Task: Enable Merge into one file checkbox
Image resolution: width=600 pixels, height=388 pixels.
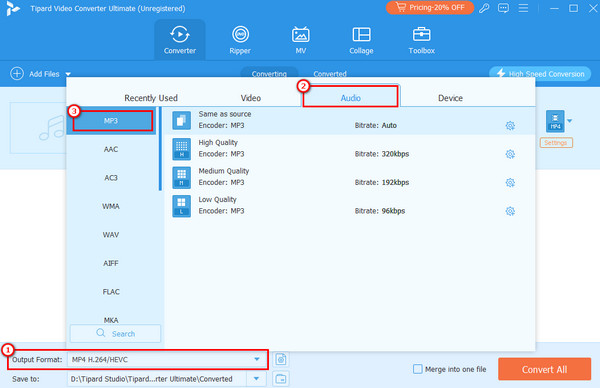Action: pyautogui.click(x=418, y=369)
